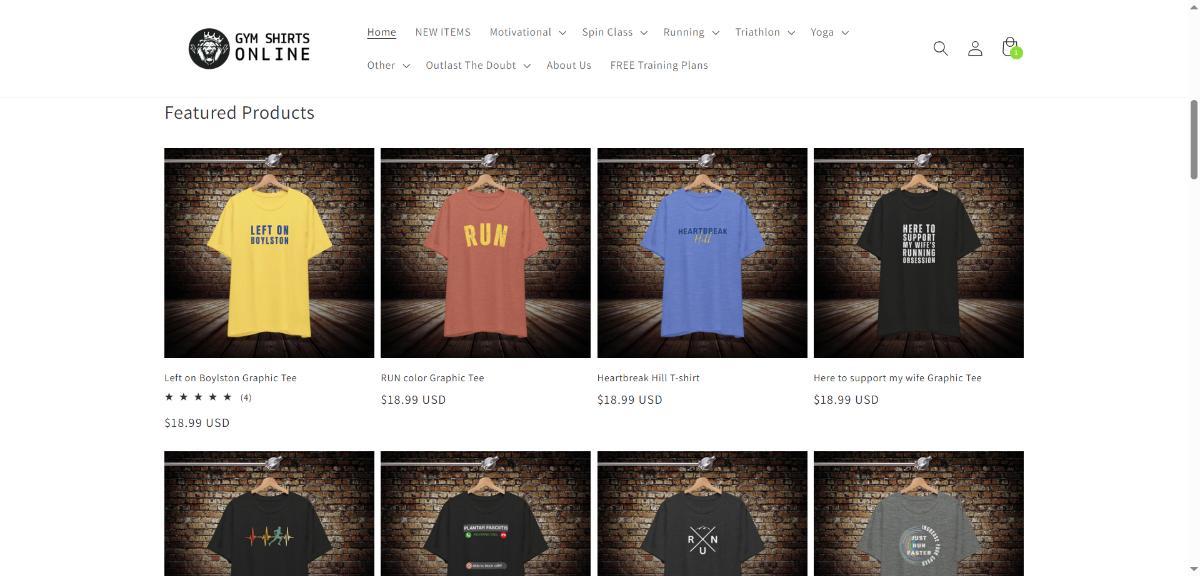
Task: Expand the Other dropdown menu
Action: pos(388,65)
